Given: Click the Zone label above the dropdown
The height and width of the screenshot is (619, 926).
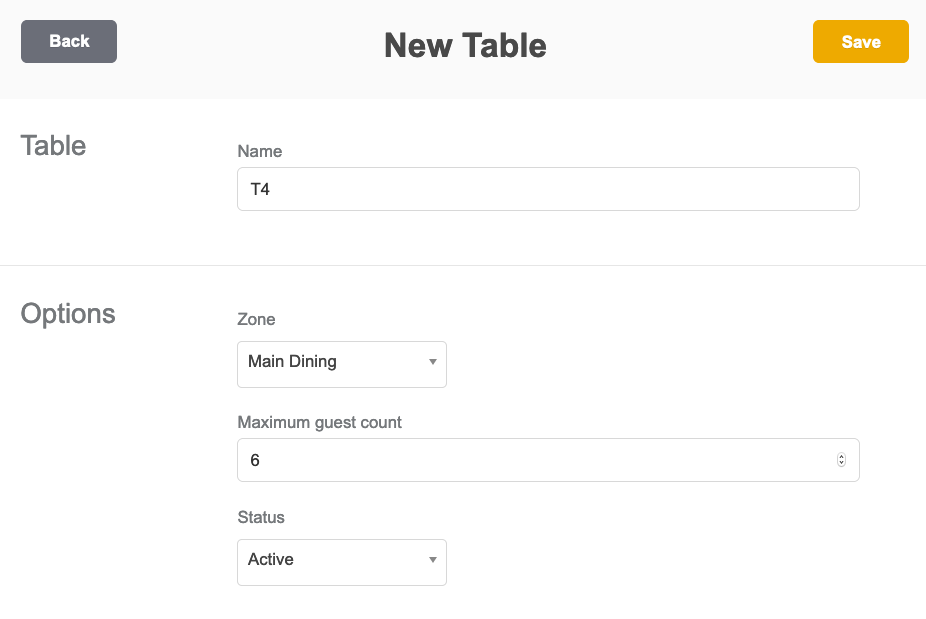Looking at the screenshot, I should tap(256, 319).
